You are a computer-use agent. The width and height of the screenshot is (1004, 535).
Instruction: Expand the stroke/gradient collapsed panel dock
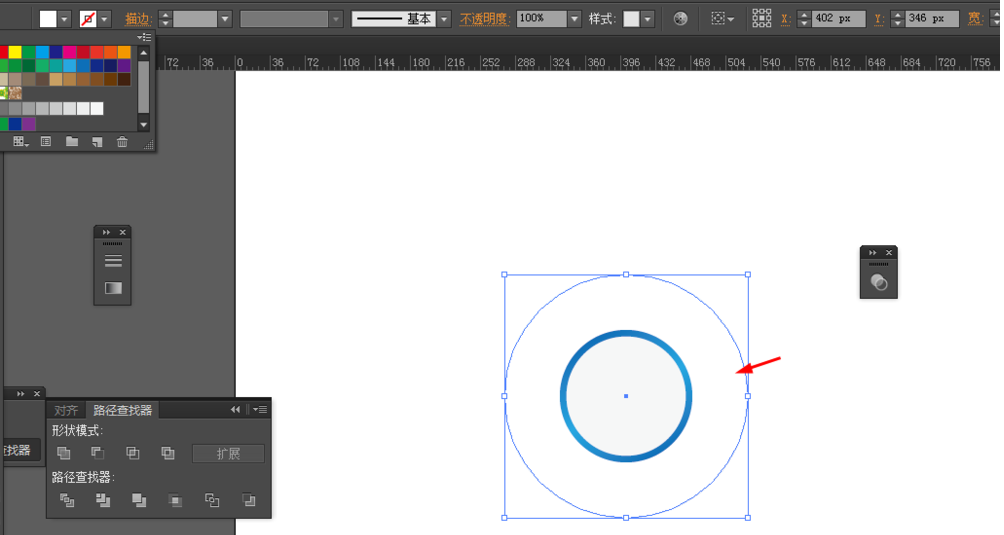(x=106, y=232)
